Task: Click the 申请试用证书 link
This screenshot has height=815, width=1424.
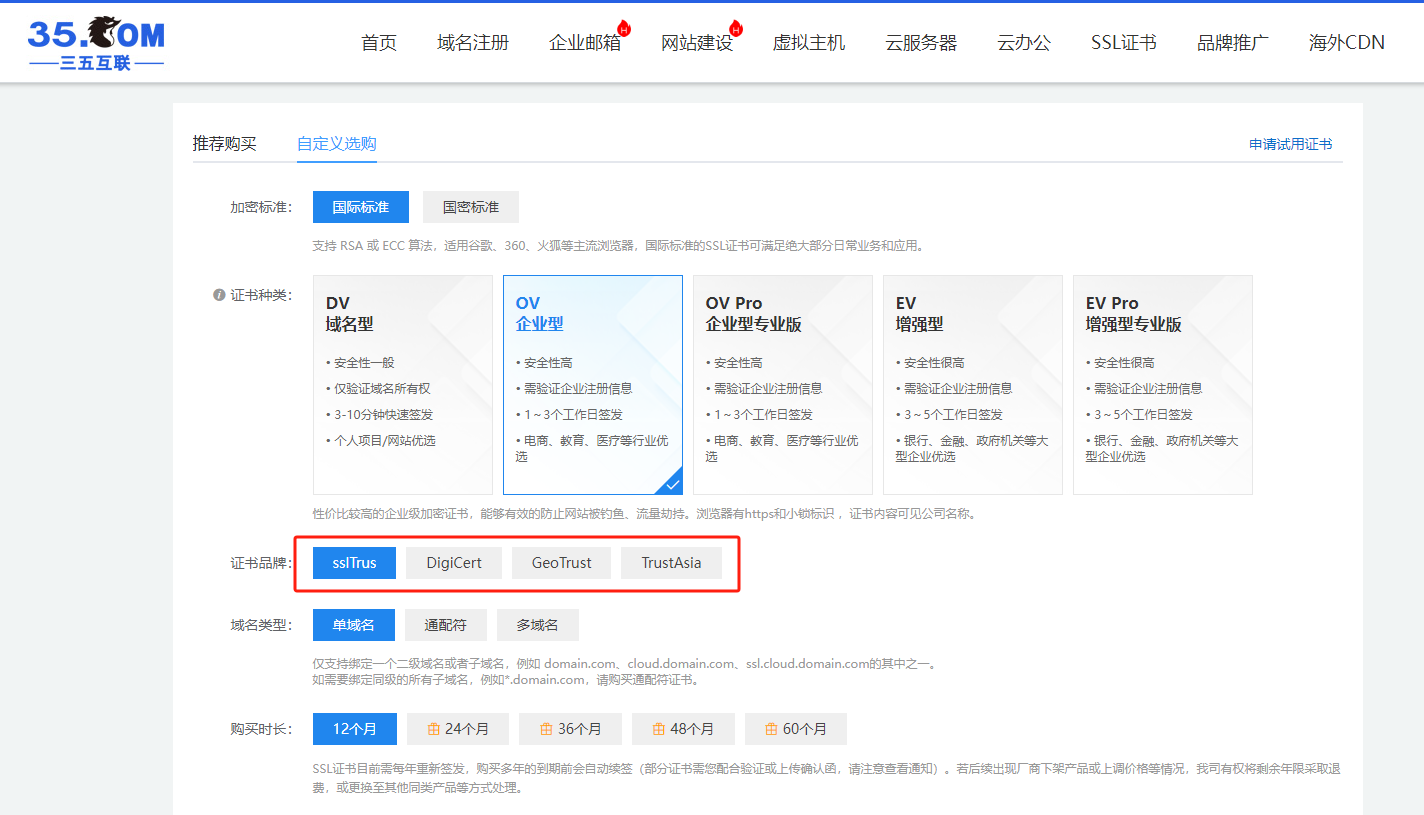Action: click(x=1290, y=144)
